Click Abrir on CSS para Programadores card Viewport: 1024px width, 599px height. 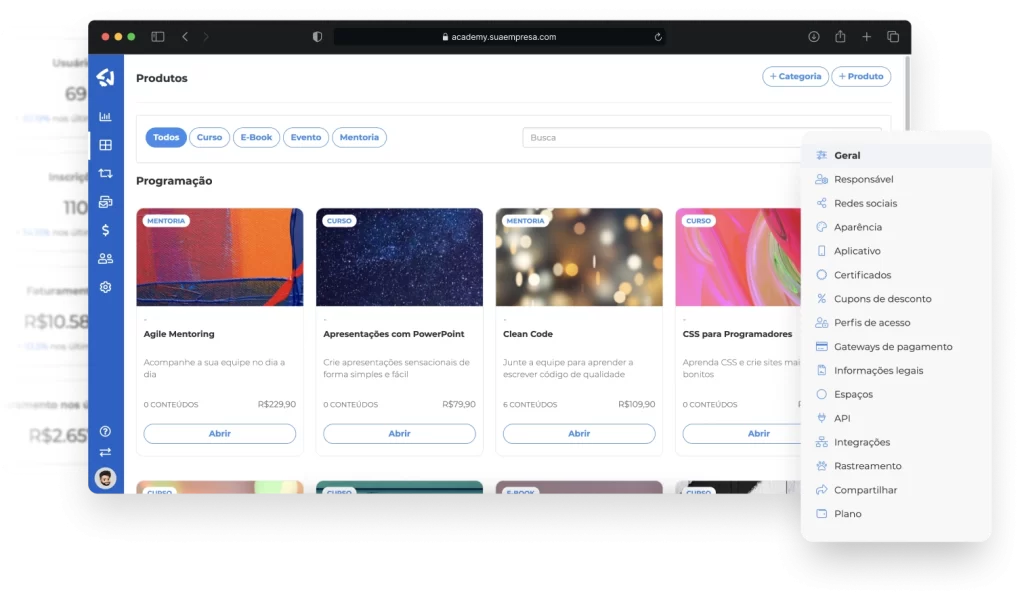click(742, 434)
